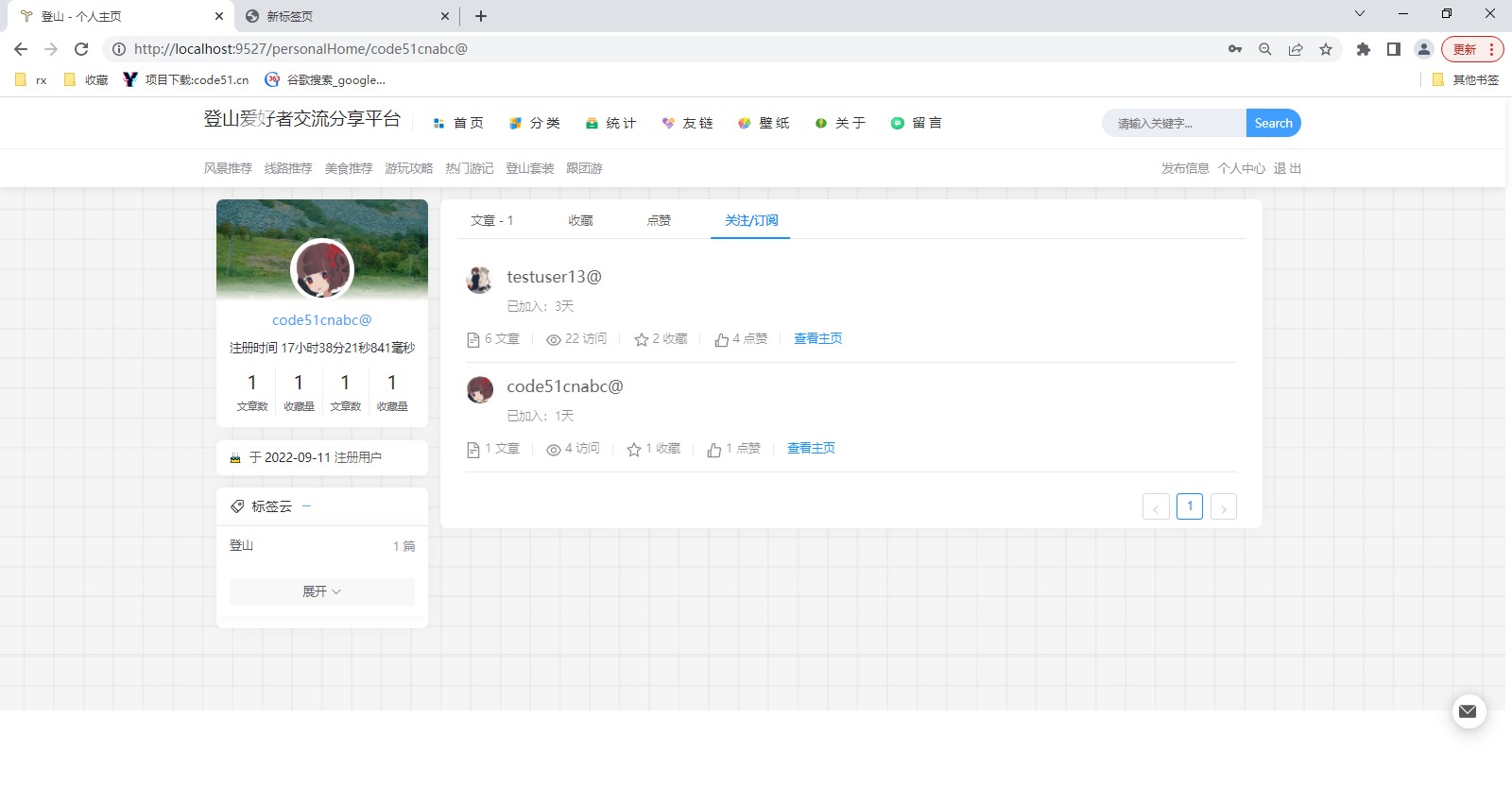Open the 风景推荐 category link

click(228, 168)
